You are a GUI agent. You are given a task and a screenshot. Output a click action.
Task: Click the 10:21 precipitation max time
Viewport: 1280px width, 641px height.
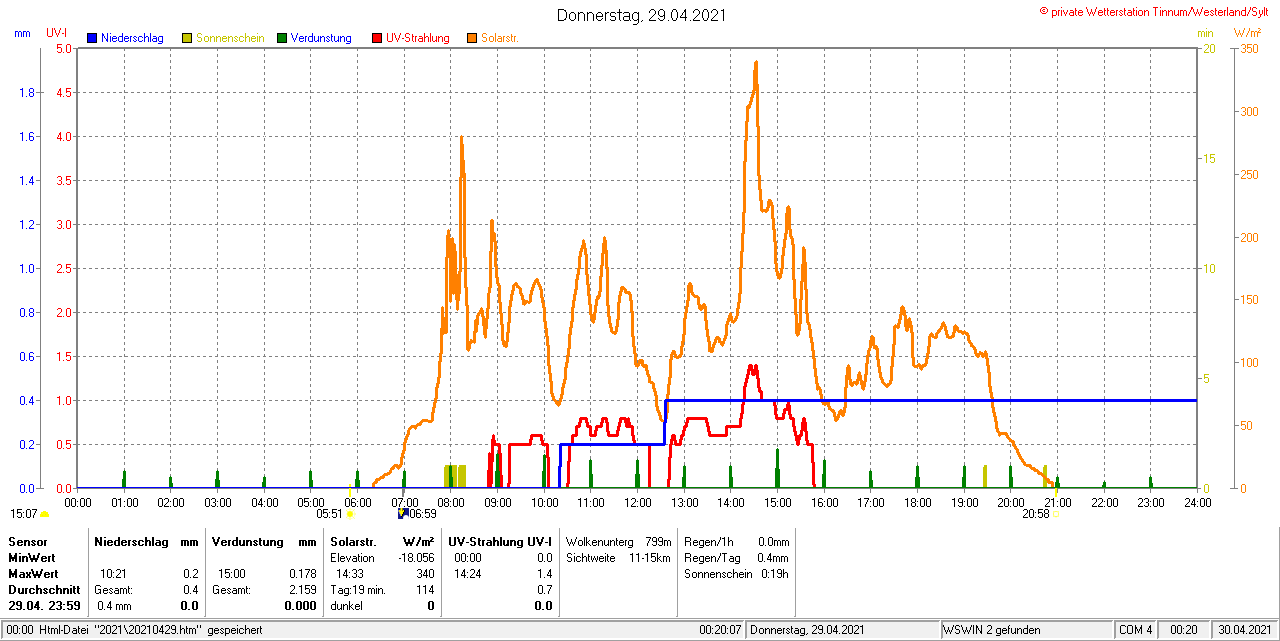point(113,574)
